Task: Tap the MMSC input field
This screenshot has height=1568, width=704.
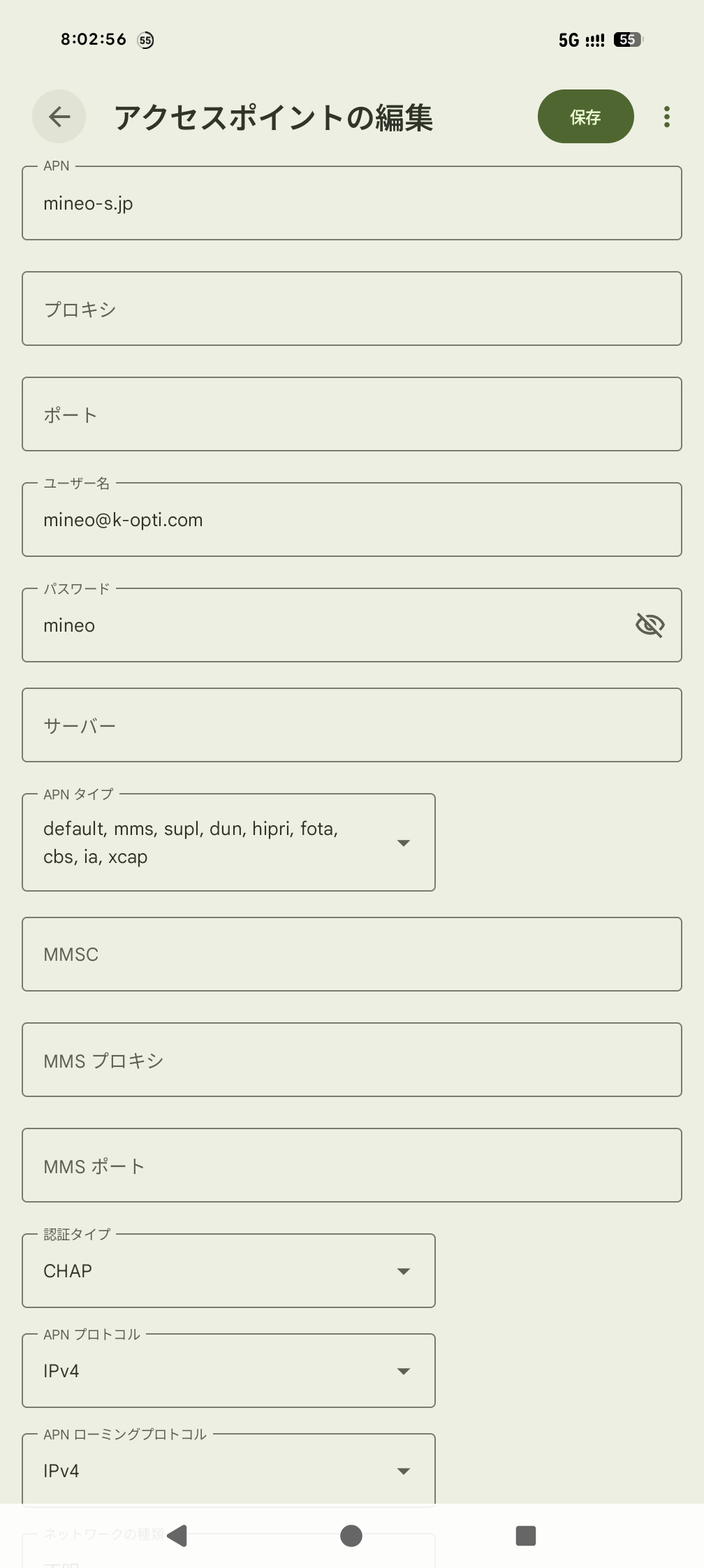Action: 351,954
